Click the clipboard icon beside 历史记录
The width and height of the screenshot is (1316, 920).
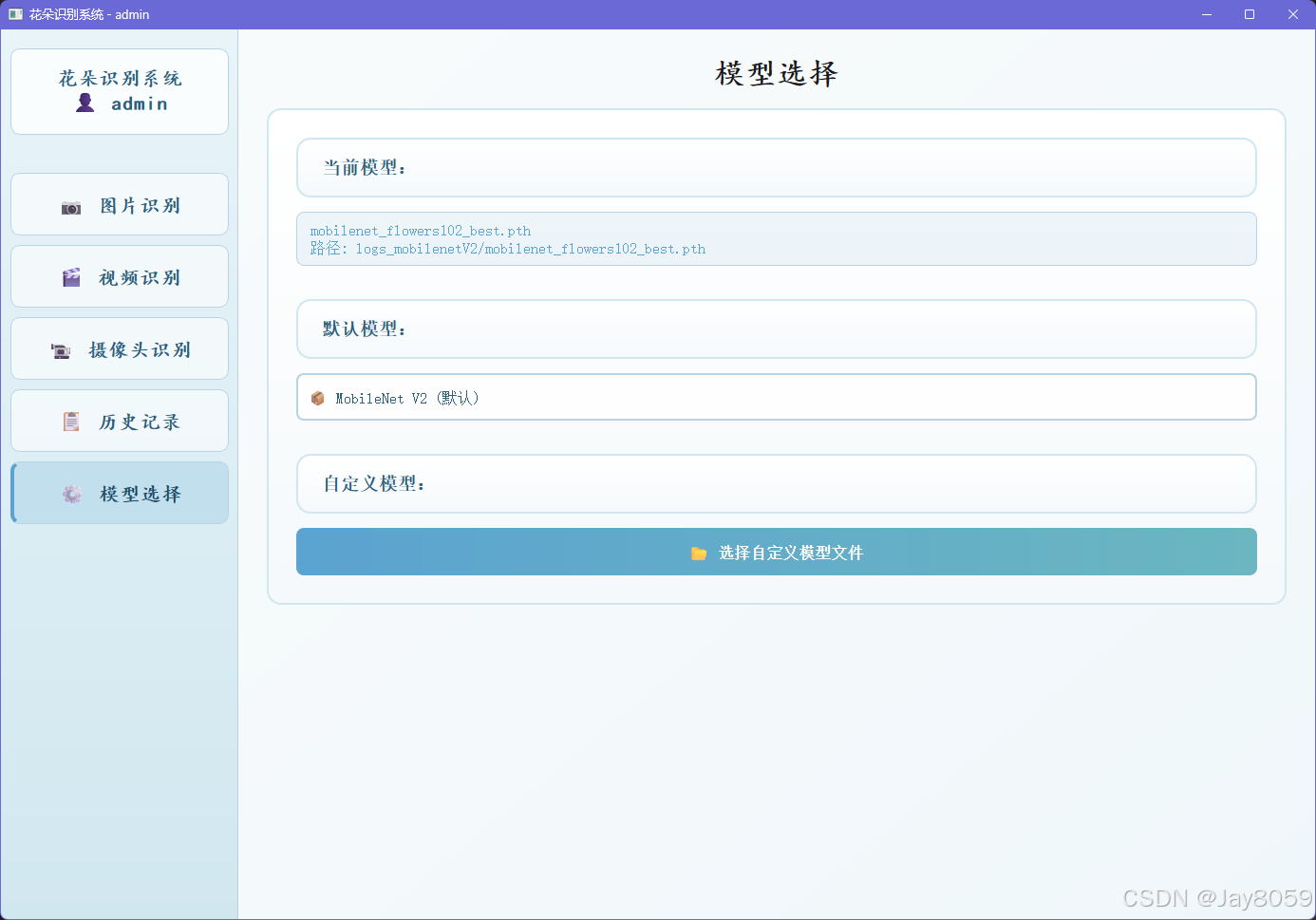pos(71,422)
